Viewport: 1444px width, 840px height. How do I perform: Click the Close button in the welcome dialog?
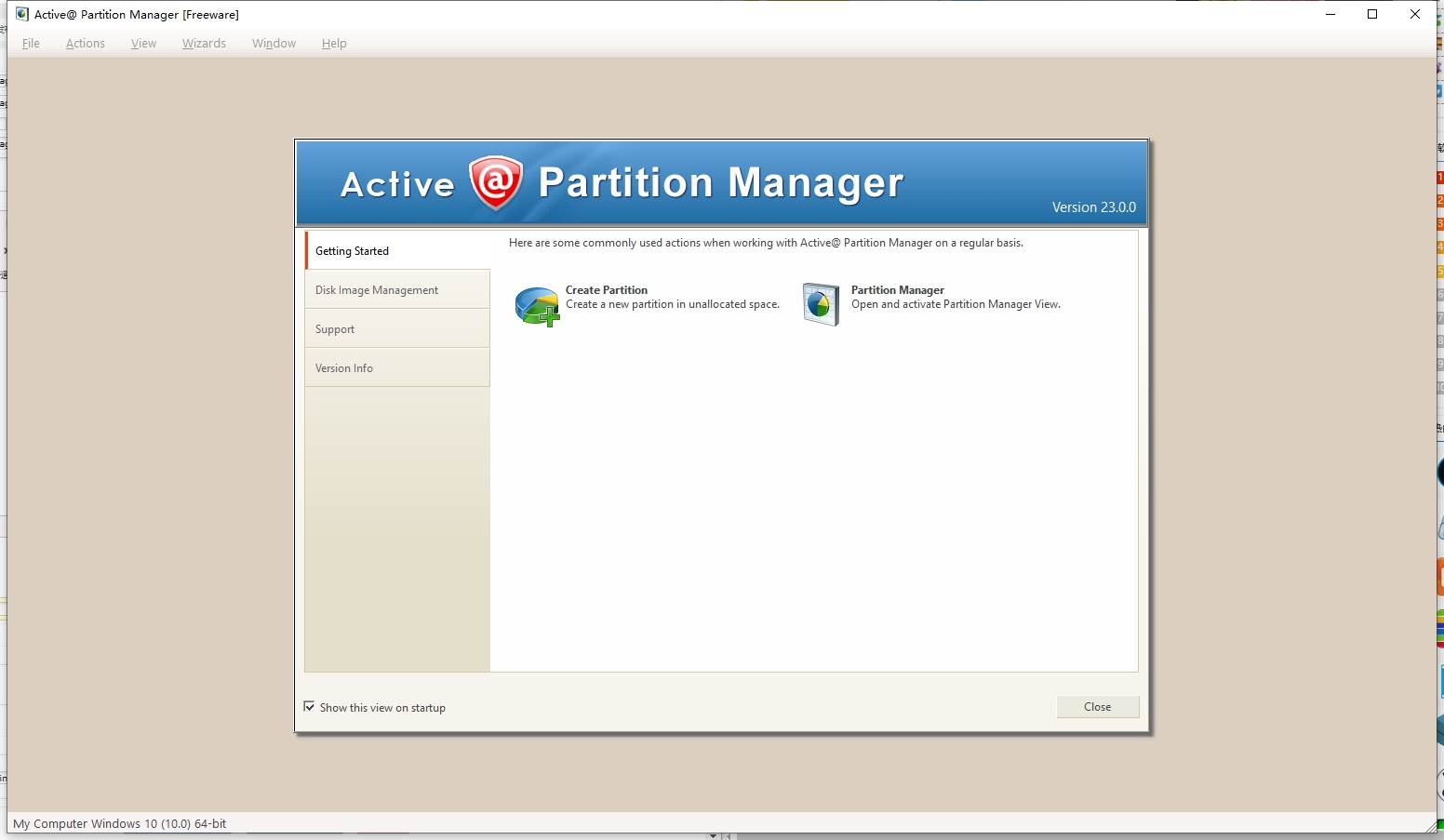(1098, 707)
